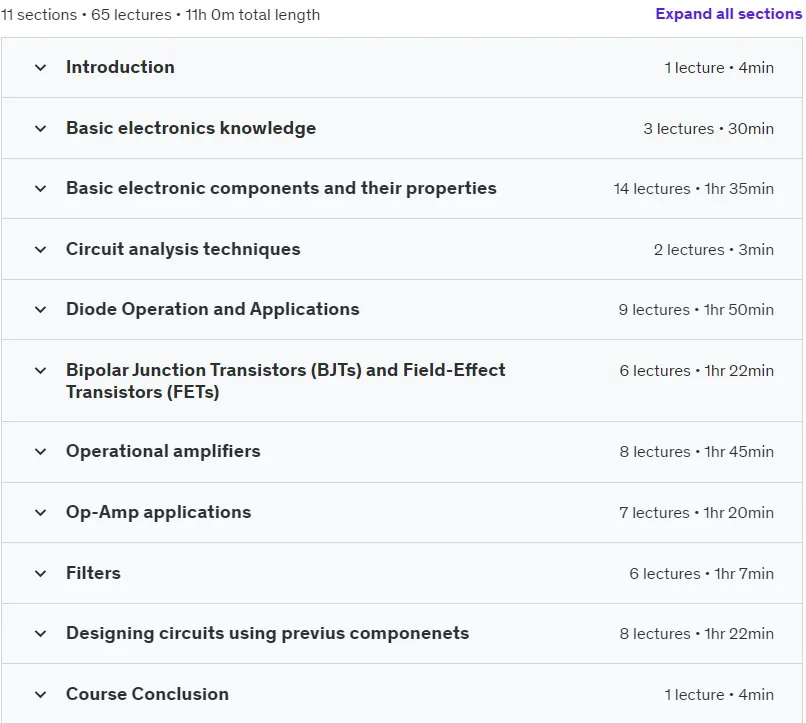The image size is (806, 723).
Task: Click '8 lectures • 1hr 22min' on Designing circuits
Action: (697, 634)
